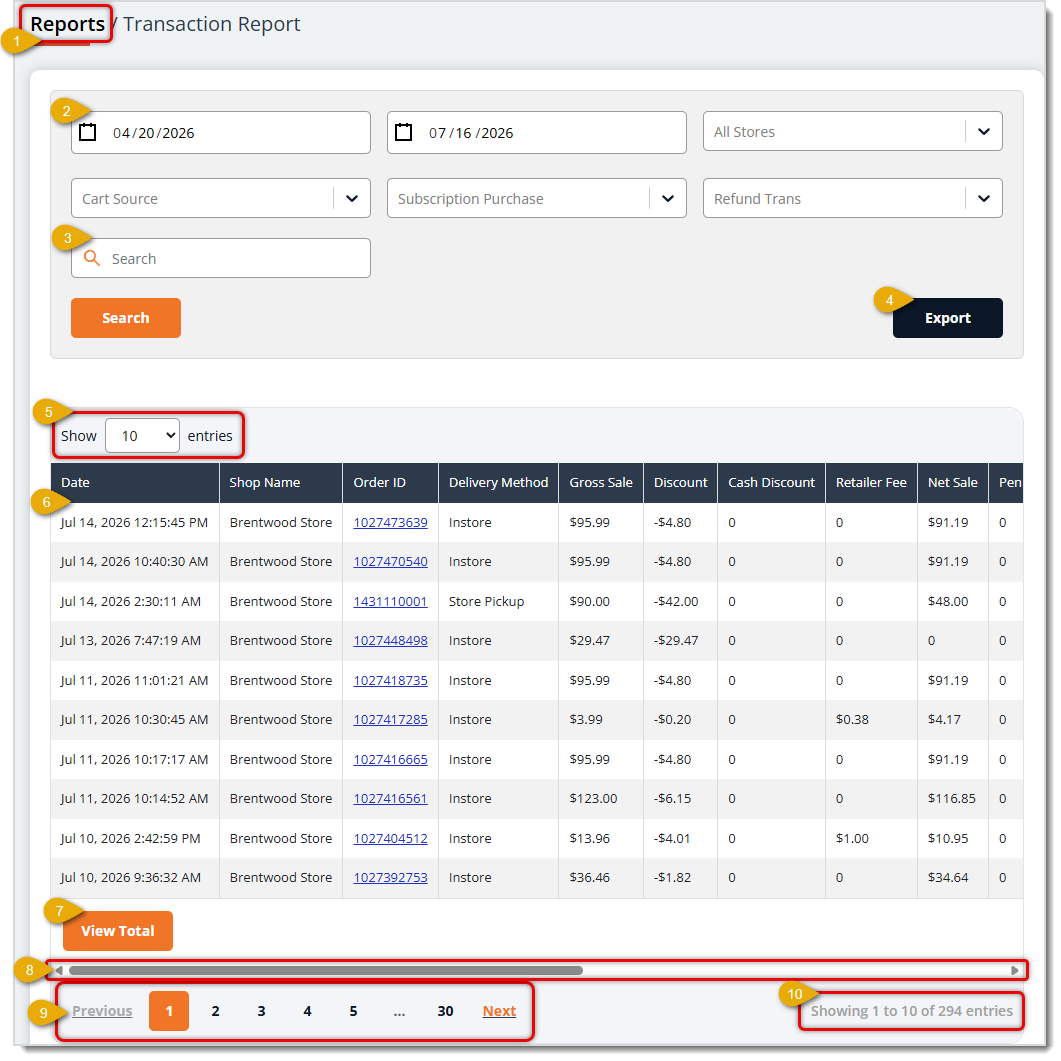Go to page 5
Viewport: 1061px width, 1061px height.
(x=353, y=1011)
